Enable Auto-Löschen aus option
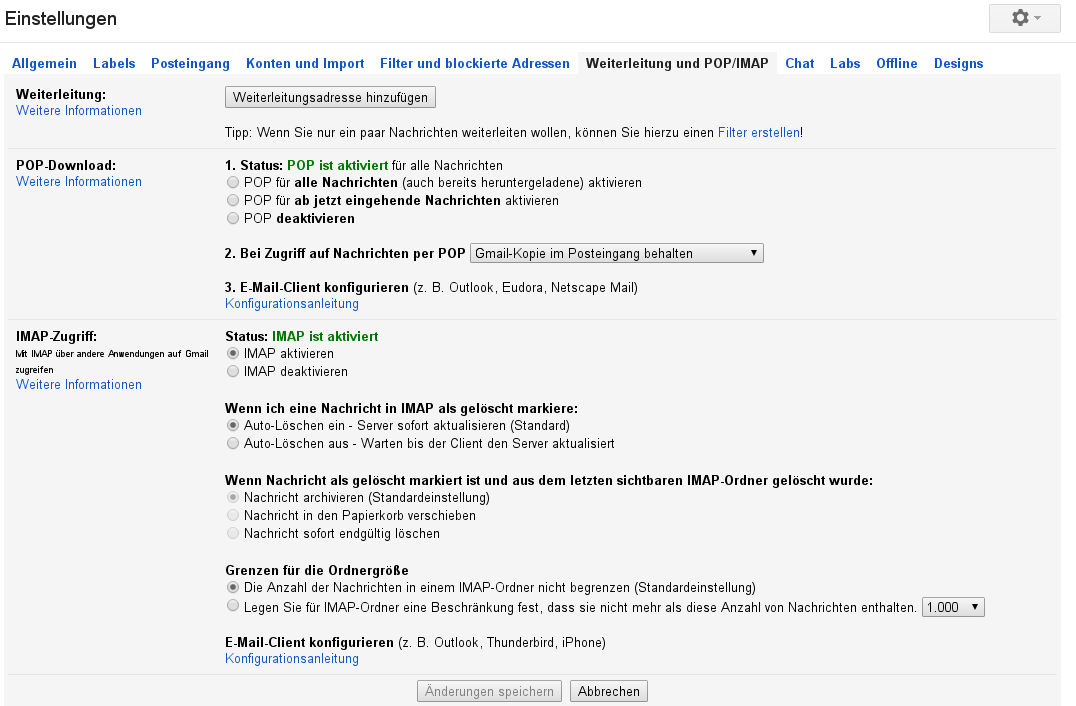The image size is (1076, 706). 233,443
